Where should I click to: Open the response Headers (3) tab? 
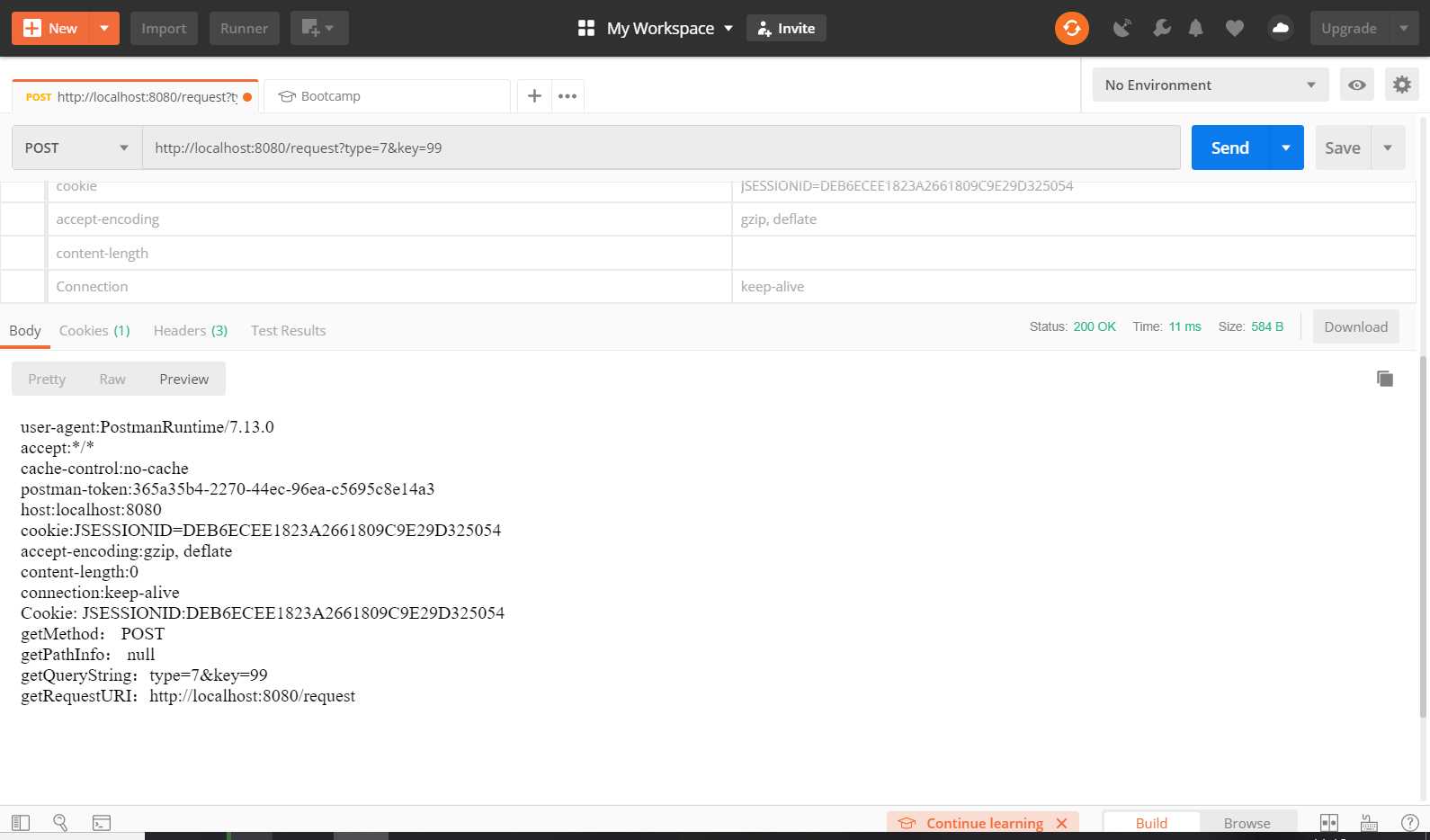pyautogui.click(x=191, y=330)
